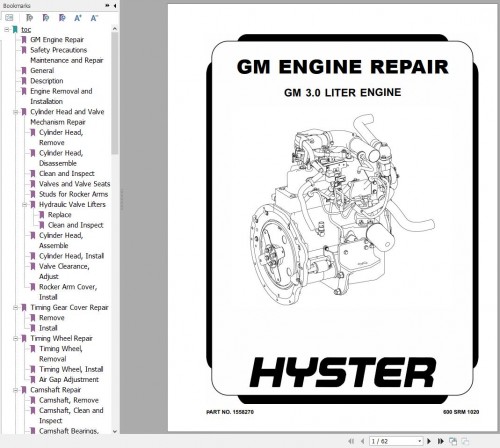The height and width of the screenshot is (448, 500).
Task: Open Timing Wheel, Install bookmark
Action: pos(71,369)
